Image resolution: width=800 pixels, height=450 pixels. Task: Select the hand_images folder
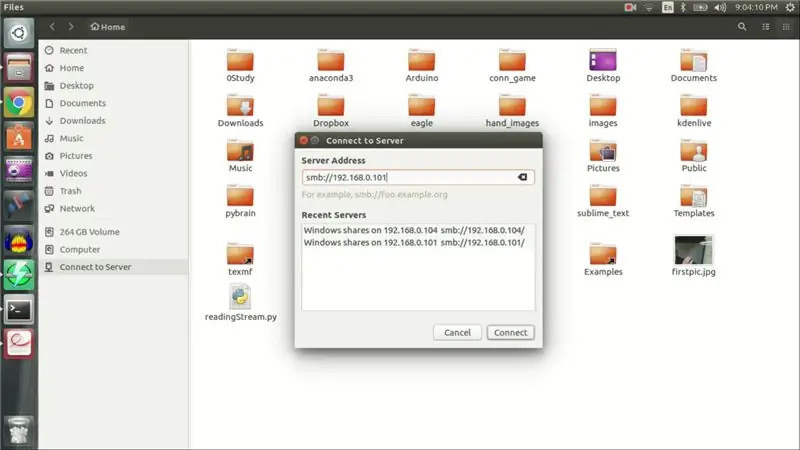coord(512,111)
